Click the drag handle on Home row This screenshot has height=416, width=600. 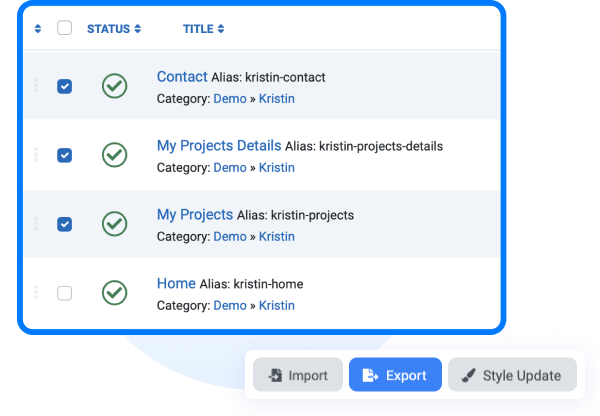pyautogui.click(x=36, y=292)
